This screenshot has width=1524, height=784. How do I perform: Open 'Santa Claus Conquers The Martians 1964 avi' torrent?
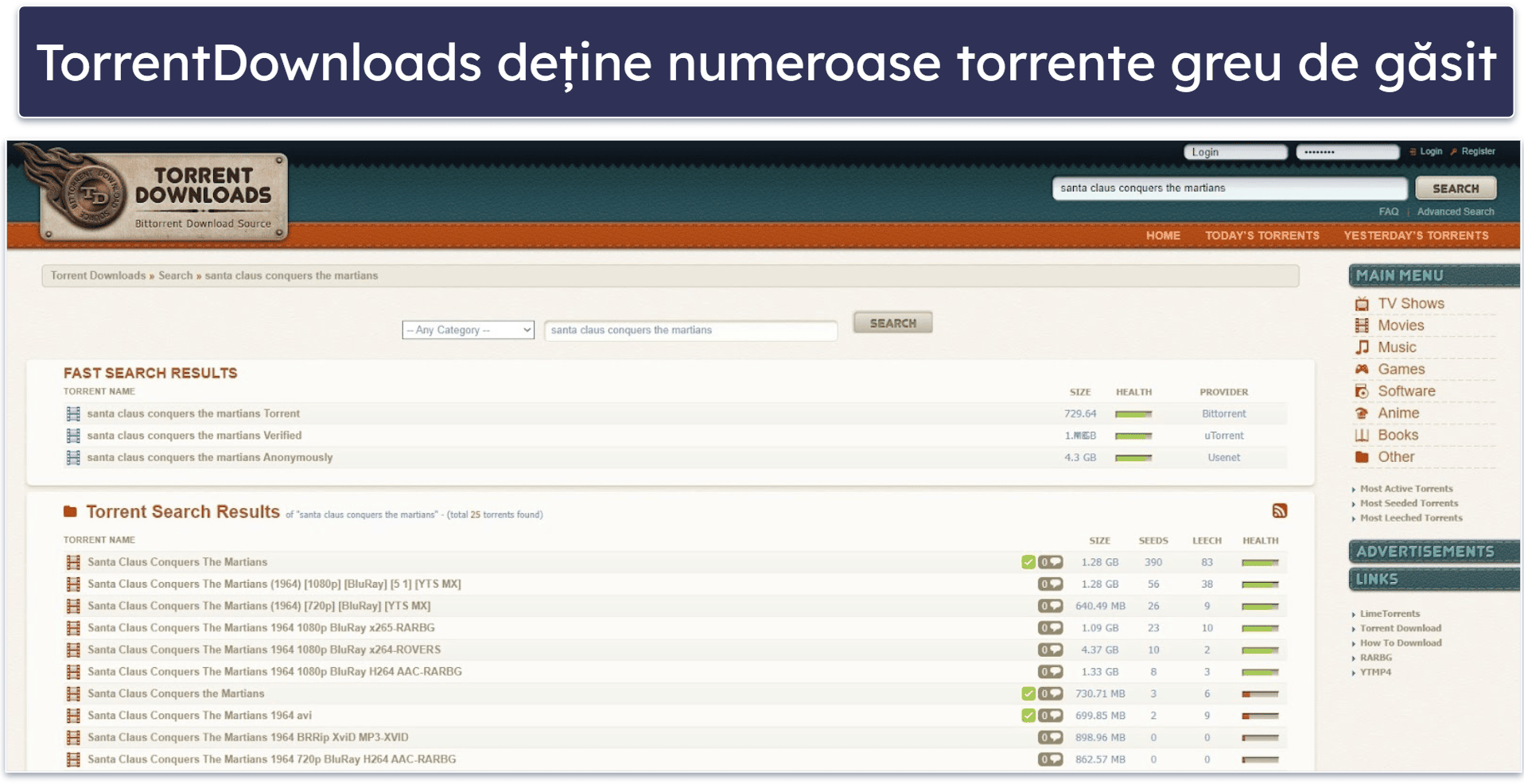tap(200, 716)
